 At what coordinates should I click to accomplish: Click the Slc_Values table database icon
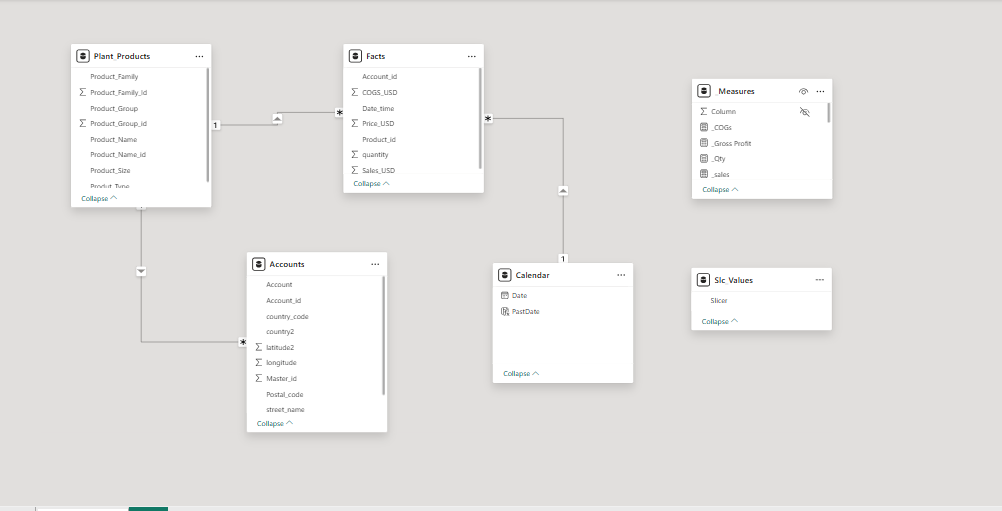703,280
